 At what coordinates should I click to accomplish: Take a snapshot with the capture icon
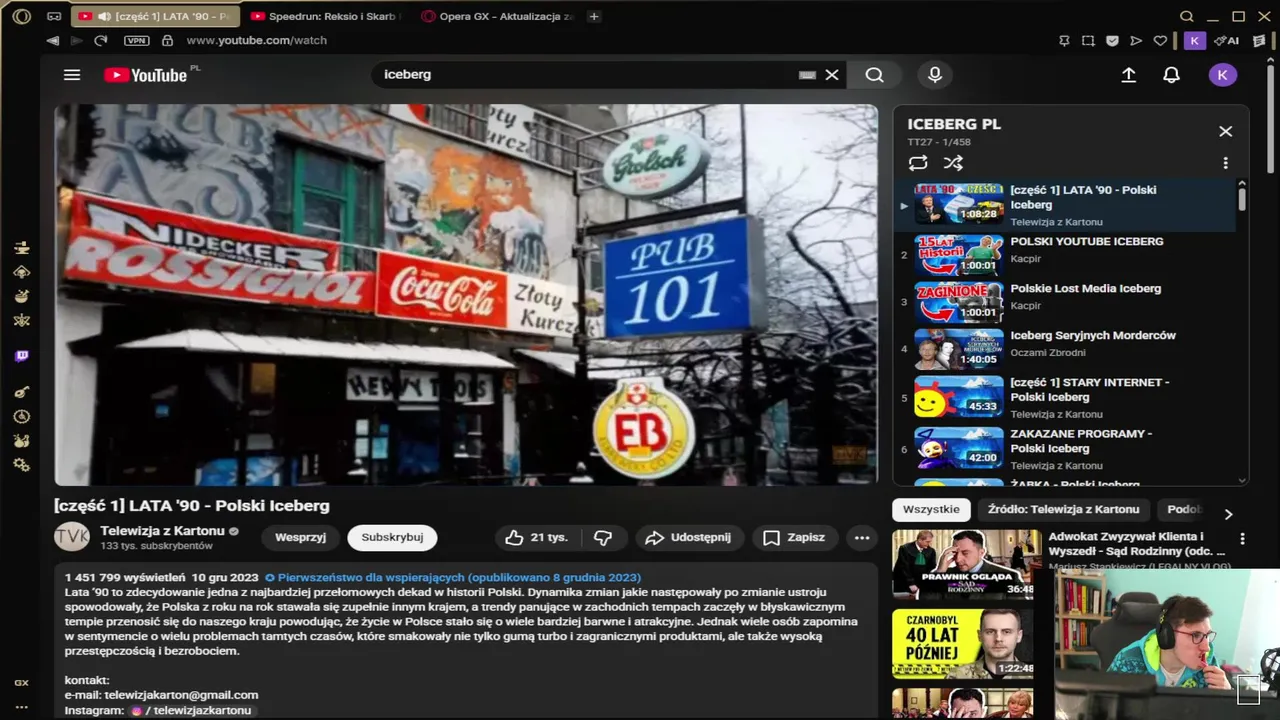(x=1088, y=41)
